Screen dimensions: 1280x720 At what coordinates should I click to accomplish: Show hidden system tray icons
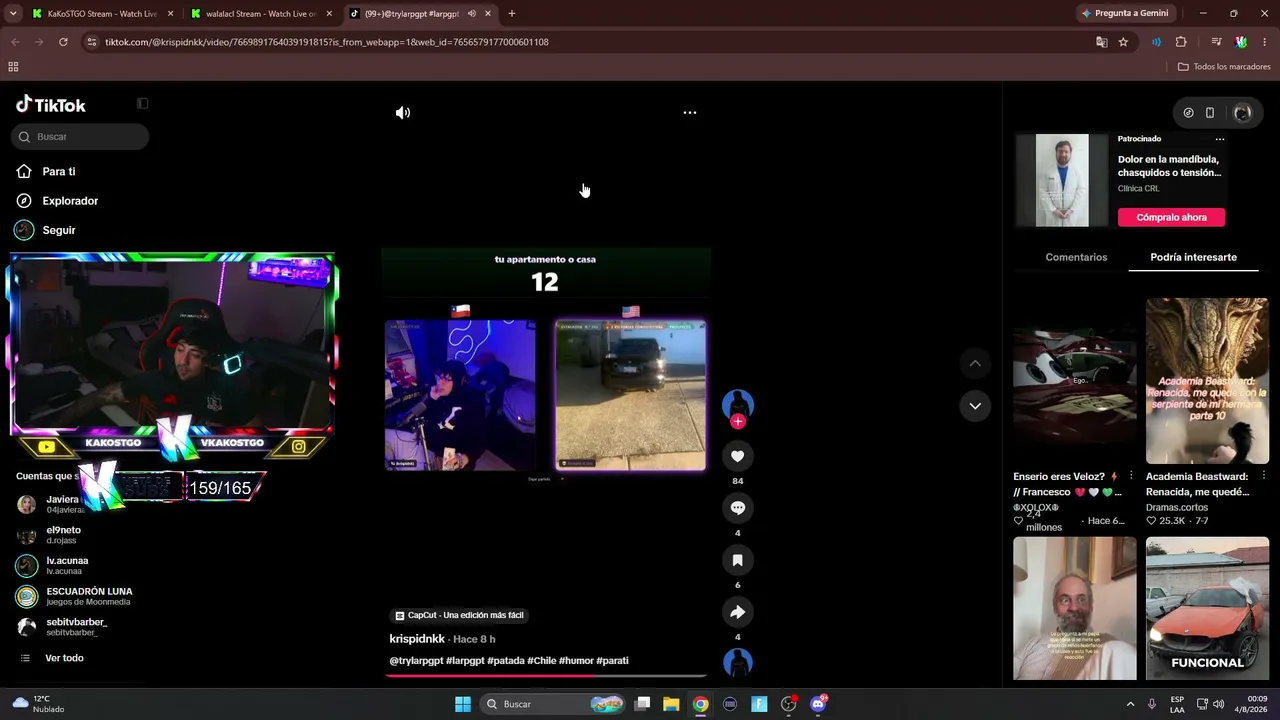1130,704
